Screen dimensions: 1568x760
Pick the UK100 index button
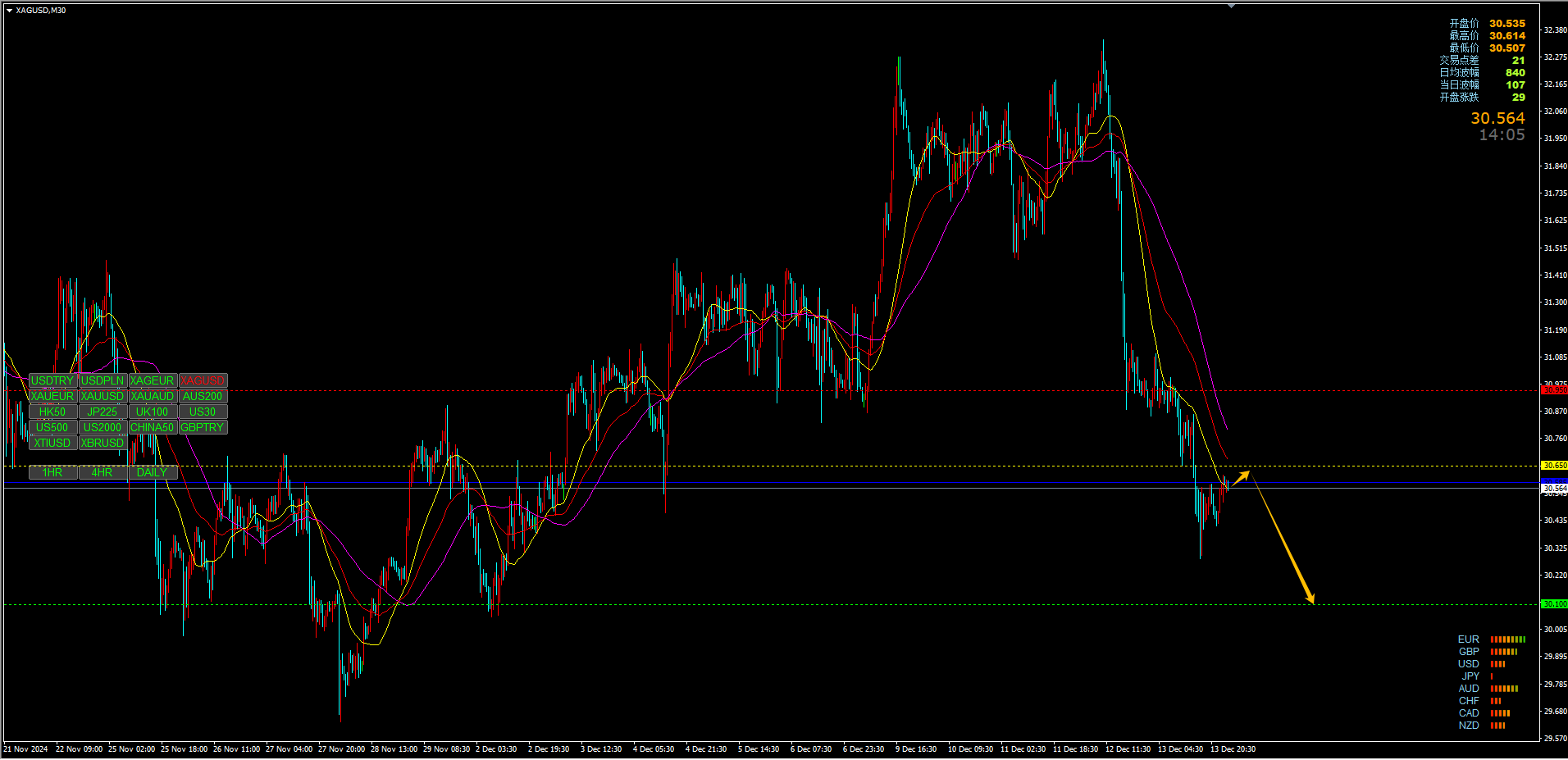coord(153,412)
